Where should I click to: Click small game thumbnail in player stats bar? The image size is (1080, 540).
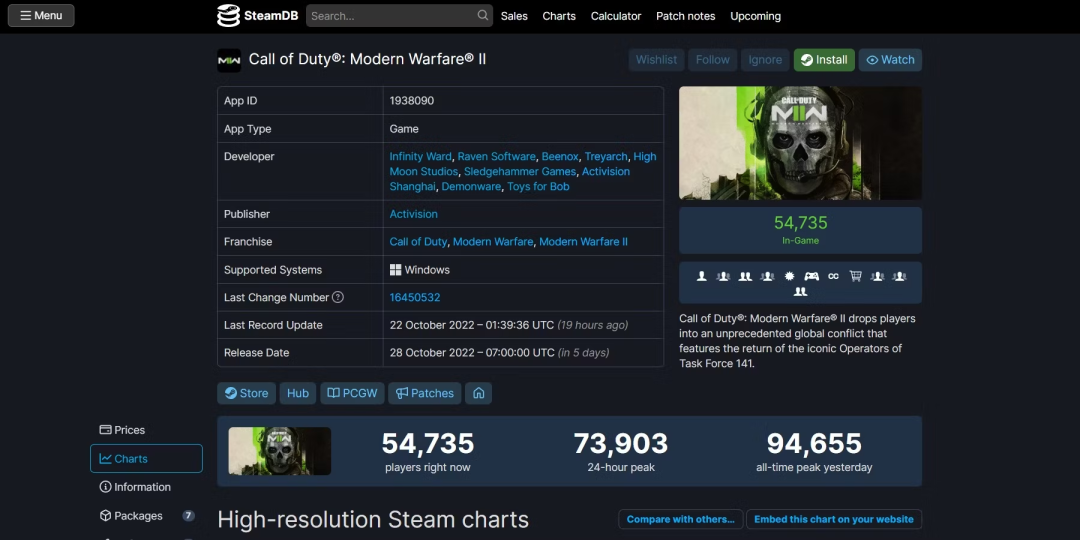pos(280,451)
